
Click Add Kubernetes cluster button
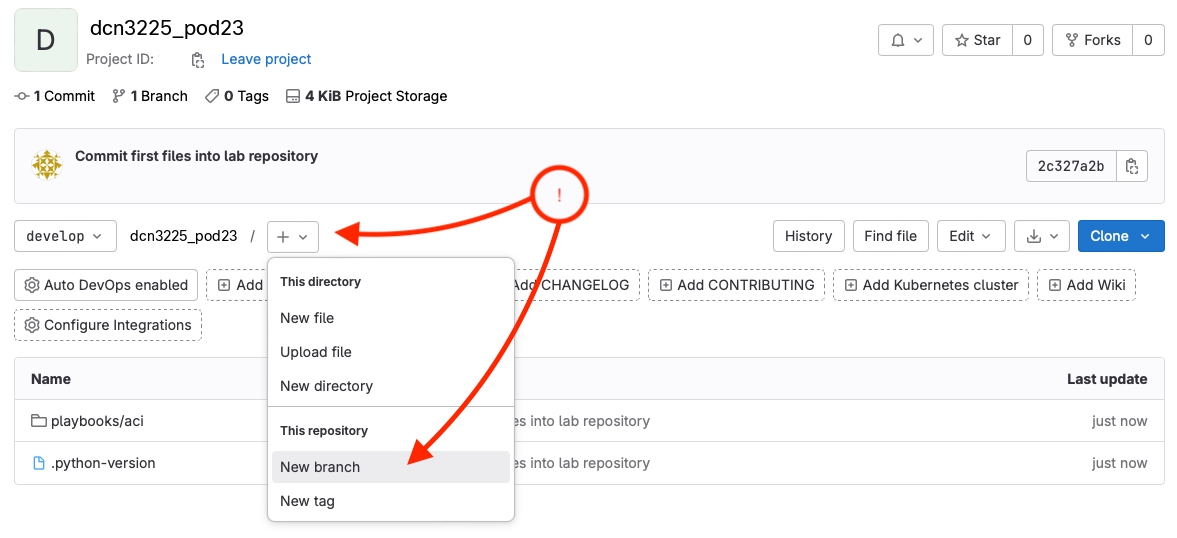coord(930,285)
